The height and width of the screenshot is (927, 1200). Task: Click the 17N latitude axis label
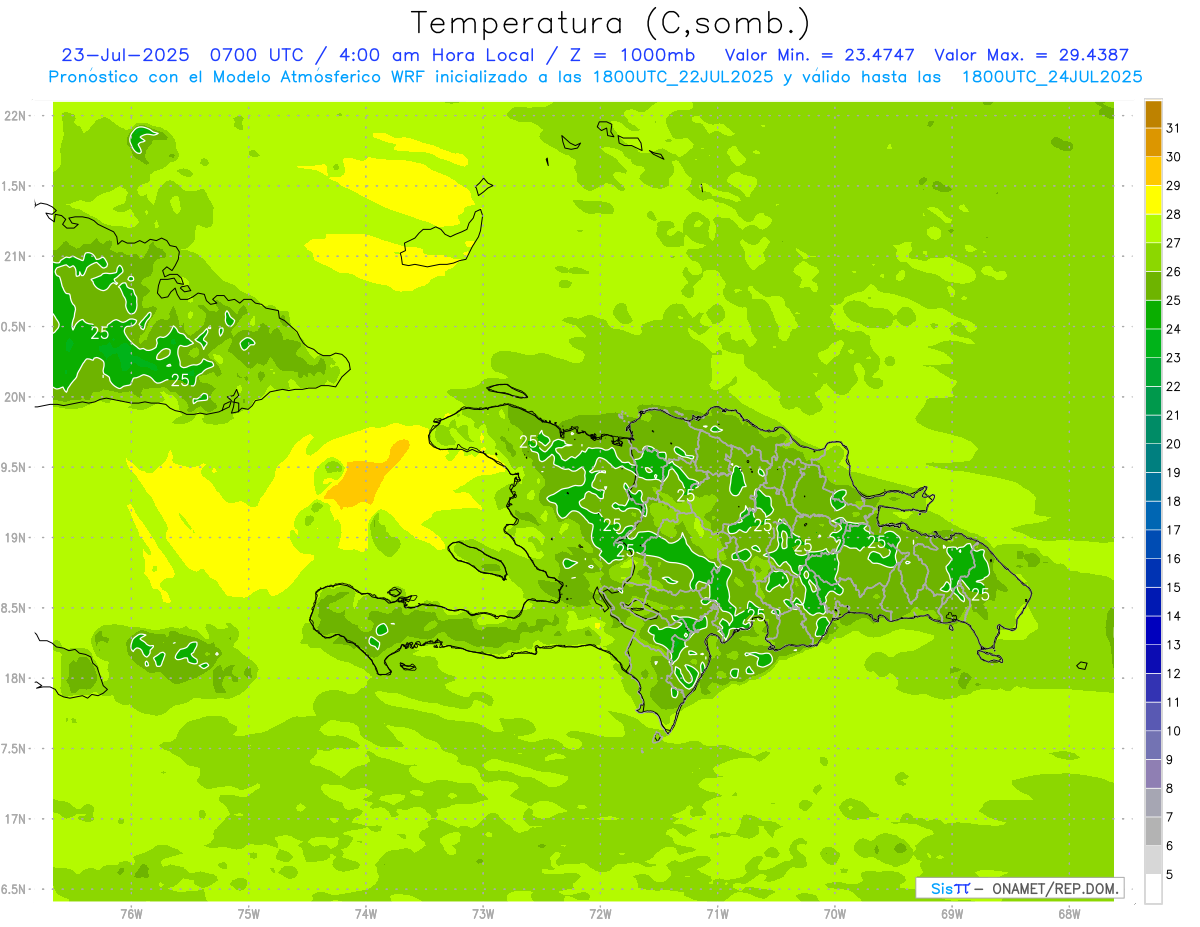[x=15, y=819]
